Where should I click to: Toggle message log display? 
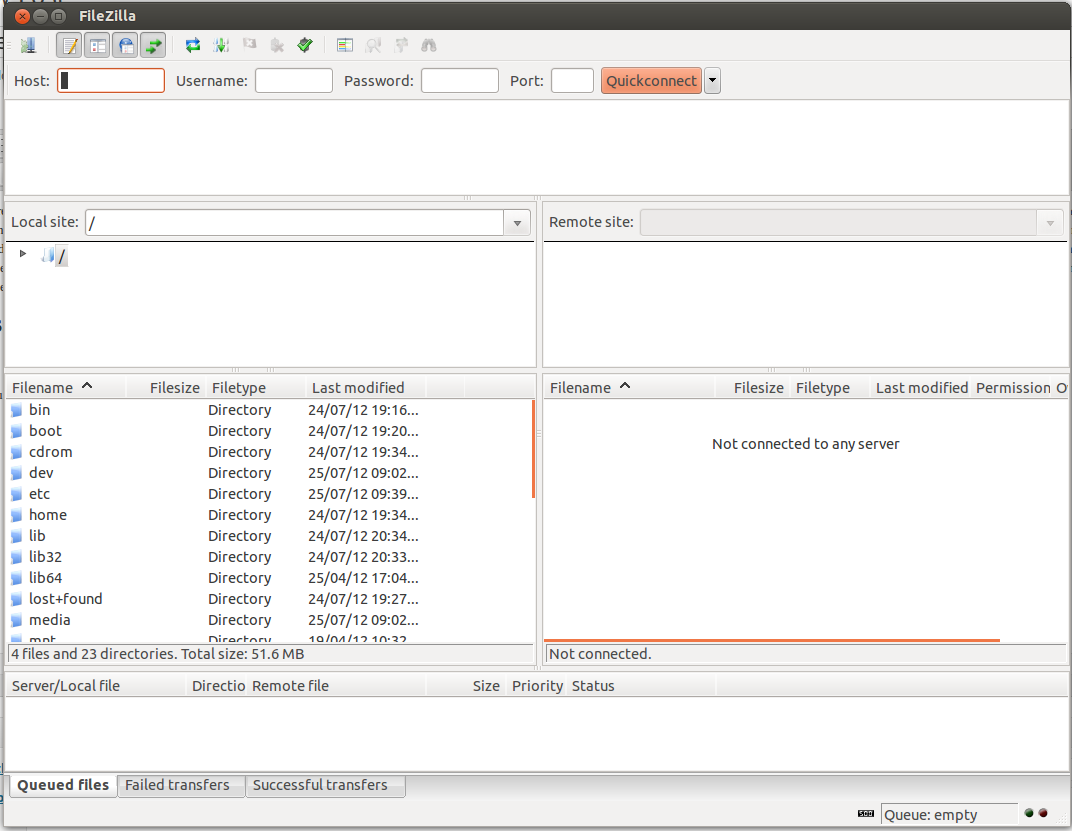point(69,45)
